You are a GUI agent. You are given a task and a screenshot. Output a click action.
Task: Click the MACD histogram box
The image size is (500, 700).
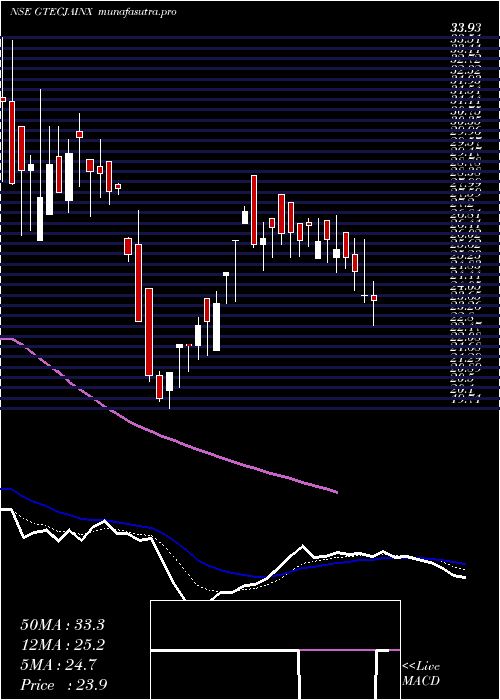pos(275,650)
